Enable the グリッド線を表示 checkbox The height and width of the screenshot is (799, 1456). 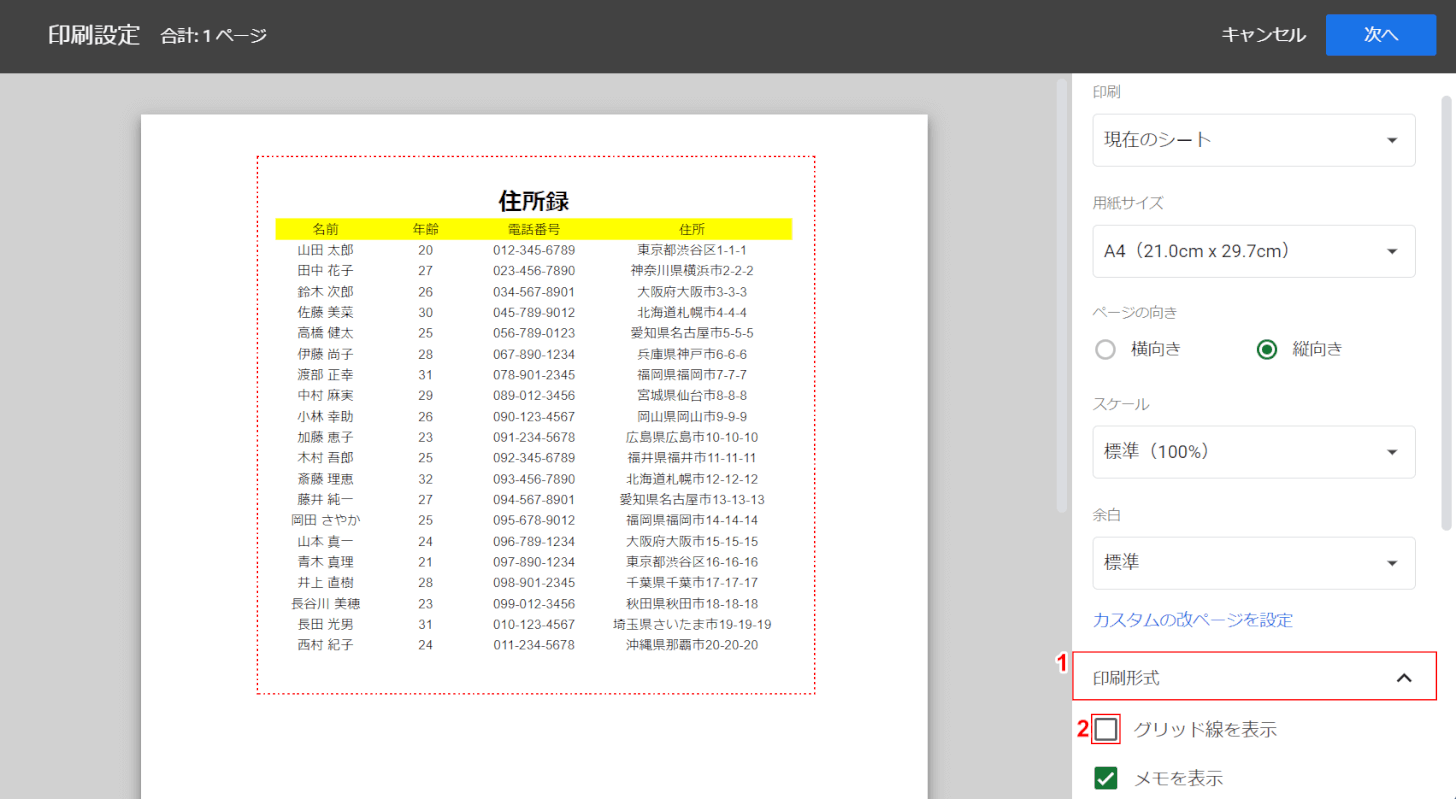(x=1105, y=729)
